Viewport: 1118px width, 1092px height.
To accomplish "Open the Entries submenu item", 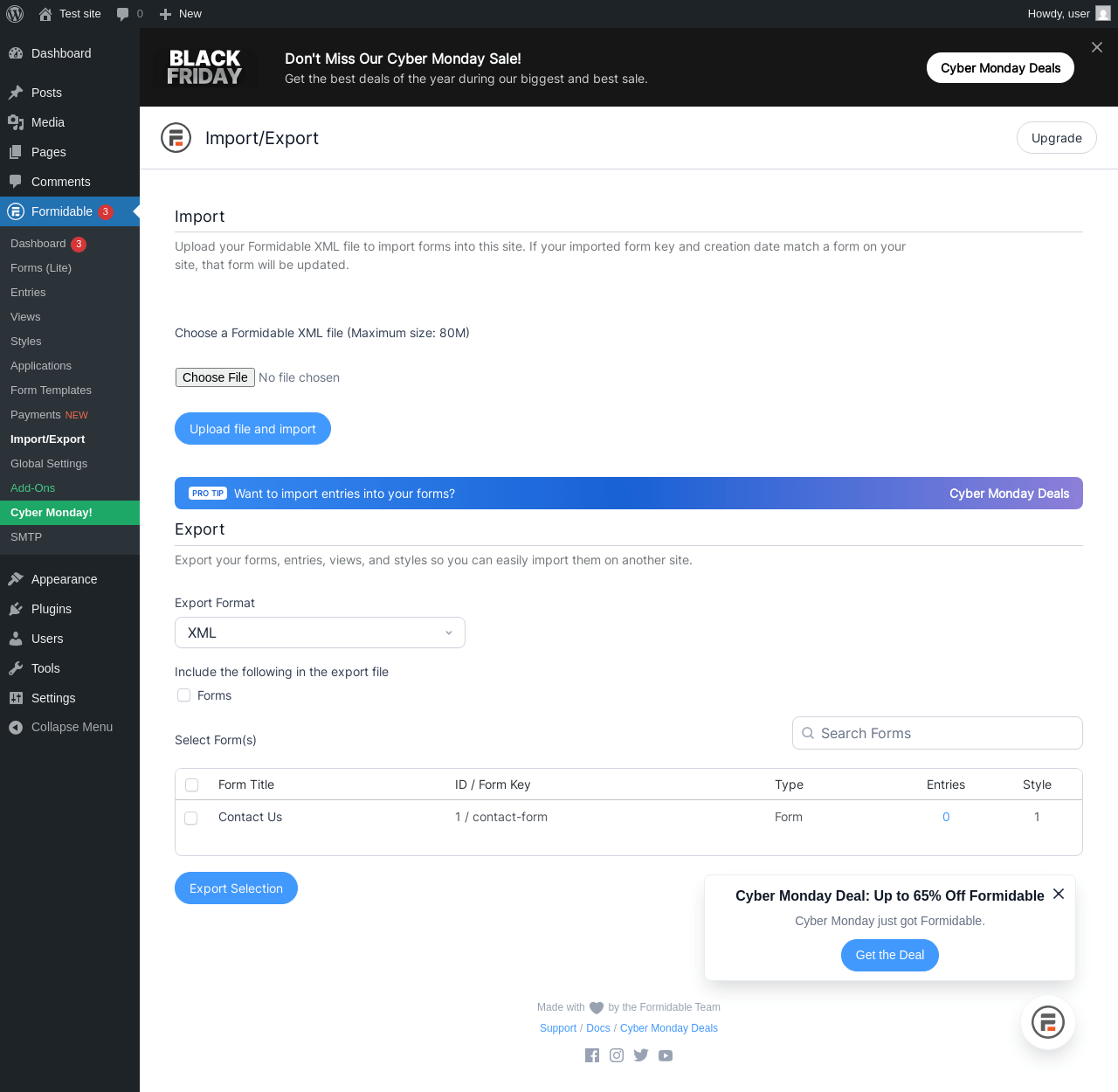I will pyautogui.click(x=70, y=293).
